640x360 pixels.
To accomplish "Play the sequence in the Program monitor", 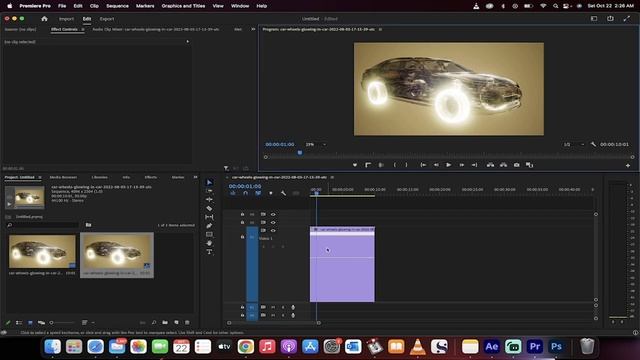I will 449,165.
